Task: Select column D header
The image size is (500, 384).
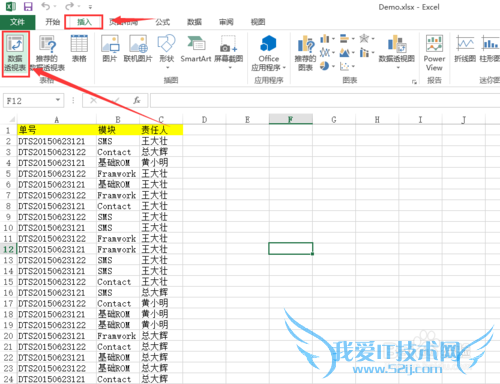Action: click(x=204, y=119)
